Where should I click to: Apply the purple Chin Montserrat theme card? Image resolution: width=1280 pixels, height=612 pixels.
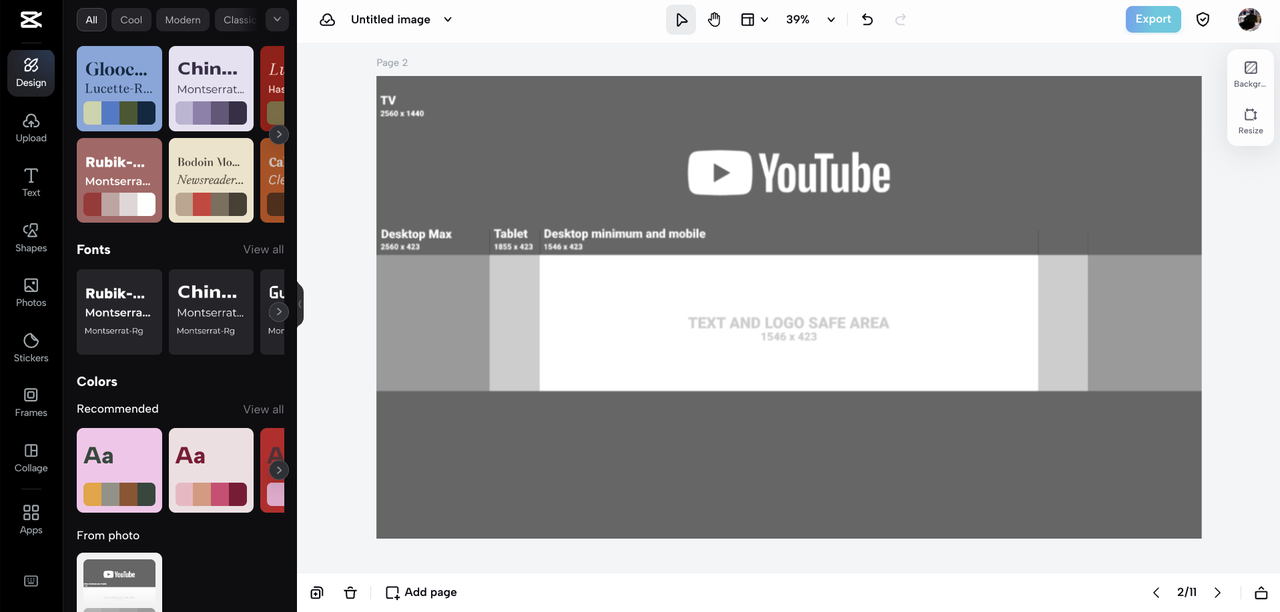coord(211,88)
